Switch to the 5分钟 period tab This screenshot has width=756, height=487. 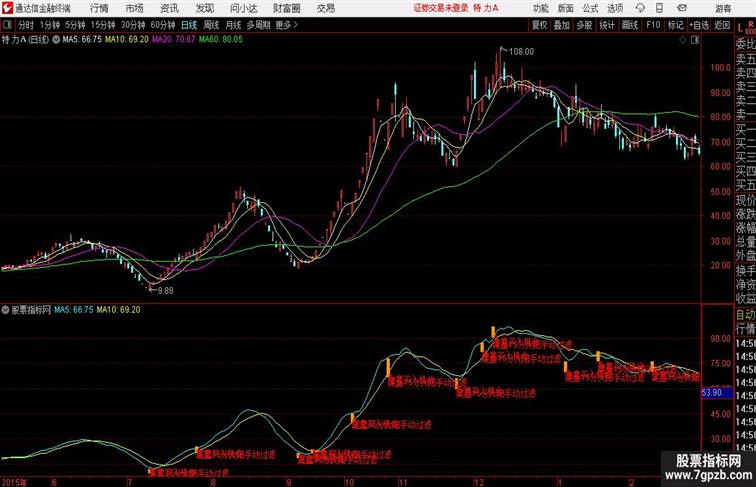point(75,25)
